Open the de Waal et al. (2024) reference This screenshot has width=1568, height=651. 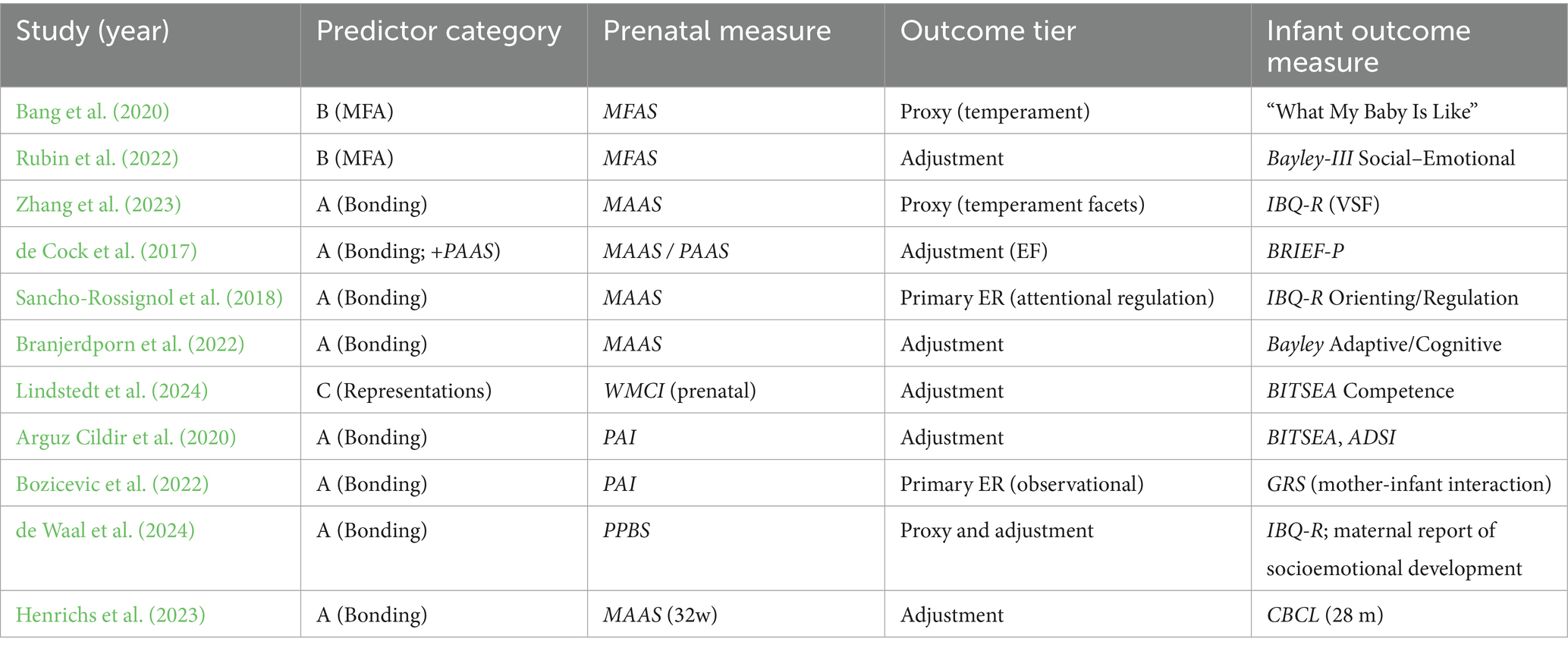(105, 530)
